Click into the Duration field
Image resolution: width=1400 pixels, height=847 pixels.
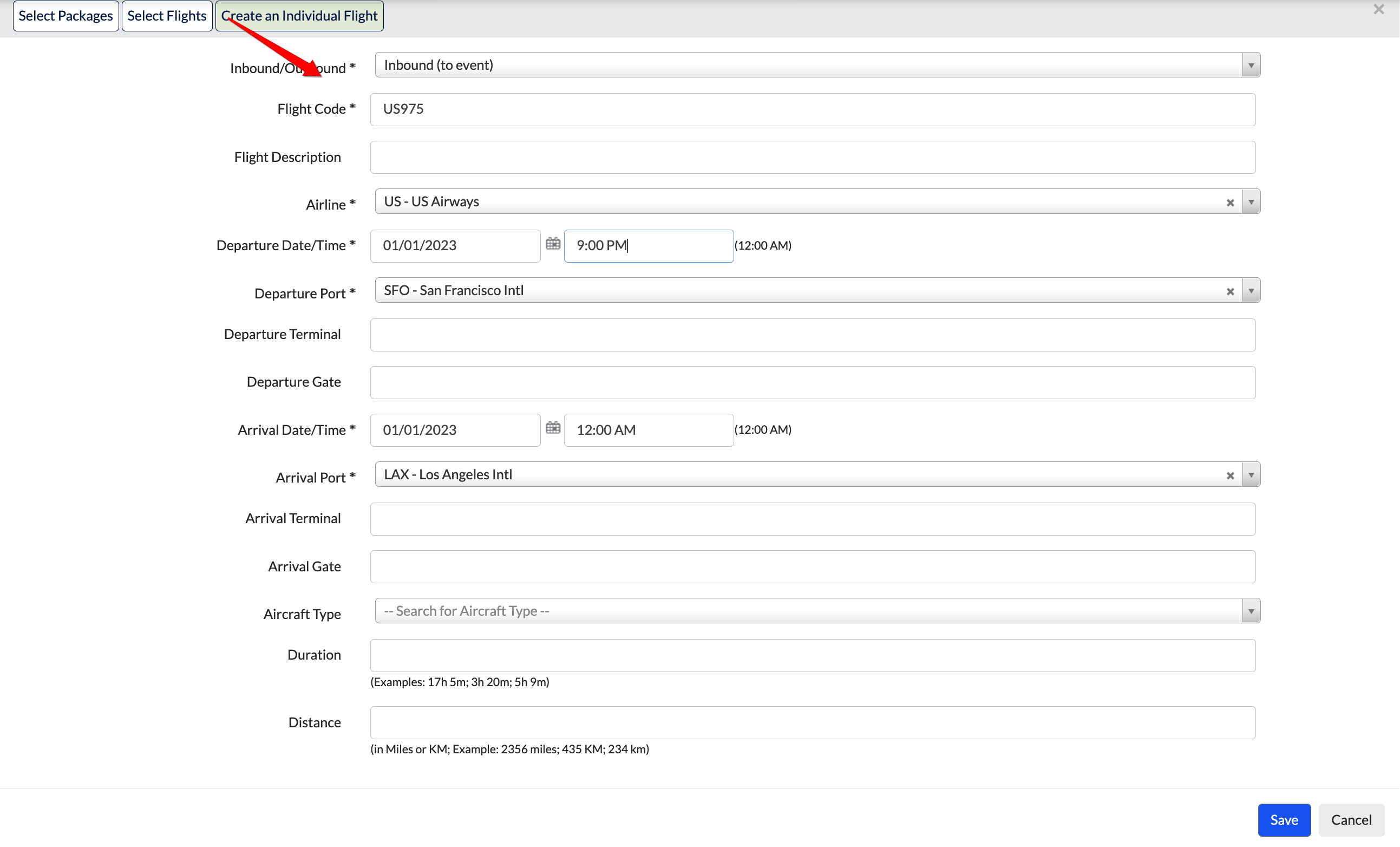(x=813, y=655)
